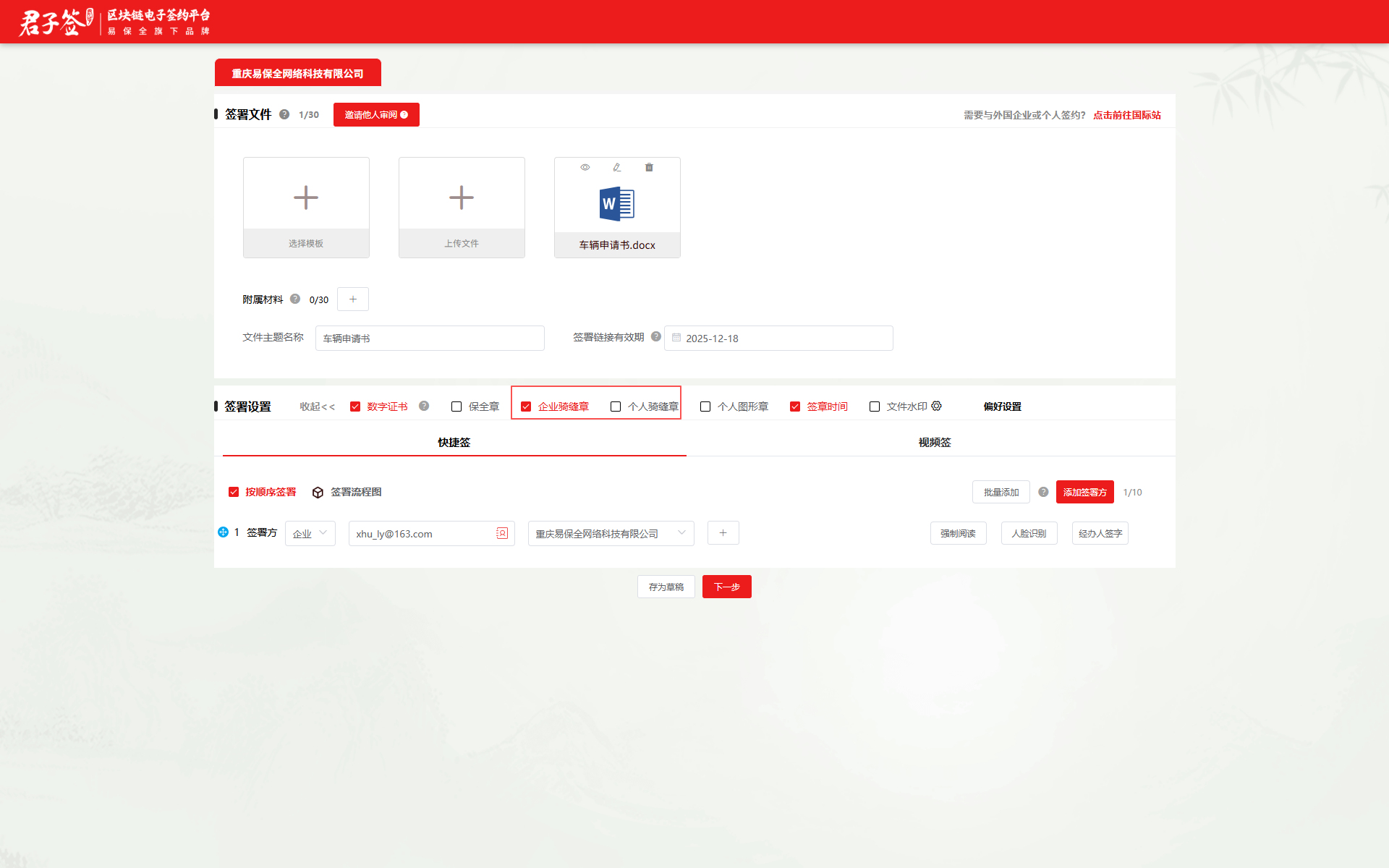Viewport: 1389px width, 868px height.
Task: Expand the 企业 signer type dropdown
Action: click(310, 533)
